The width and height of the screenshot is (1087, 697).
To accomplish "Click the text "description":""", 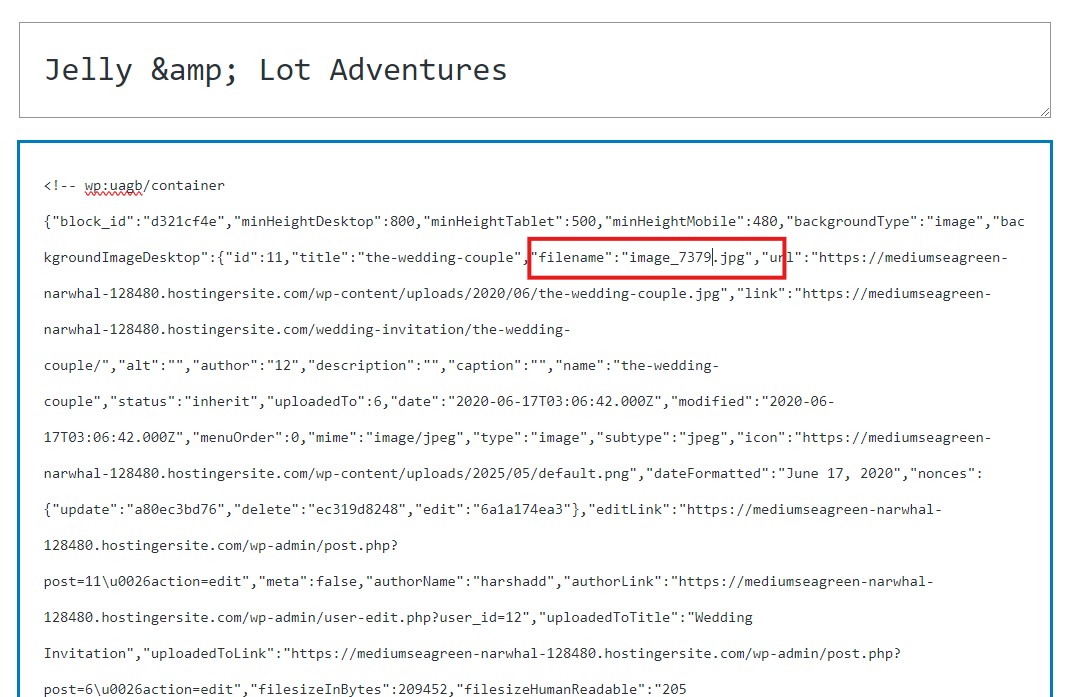I will 374,365.
